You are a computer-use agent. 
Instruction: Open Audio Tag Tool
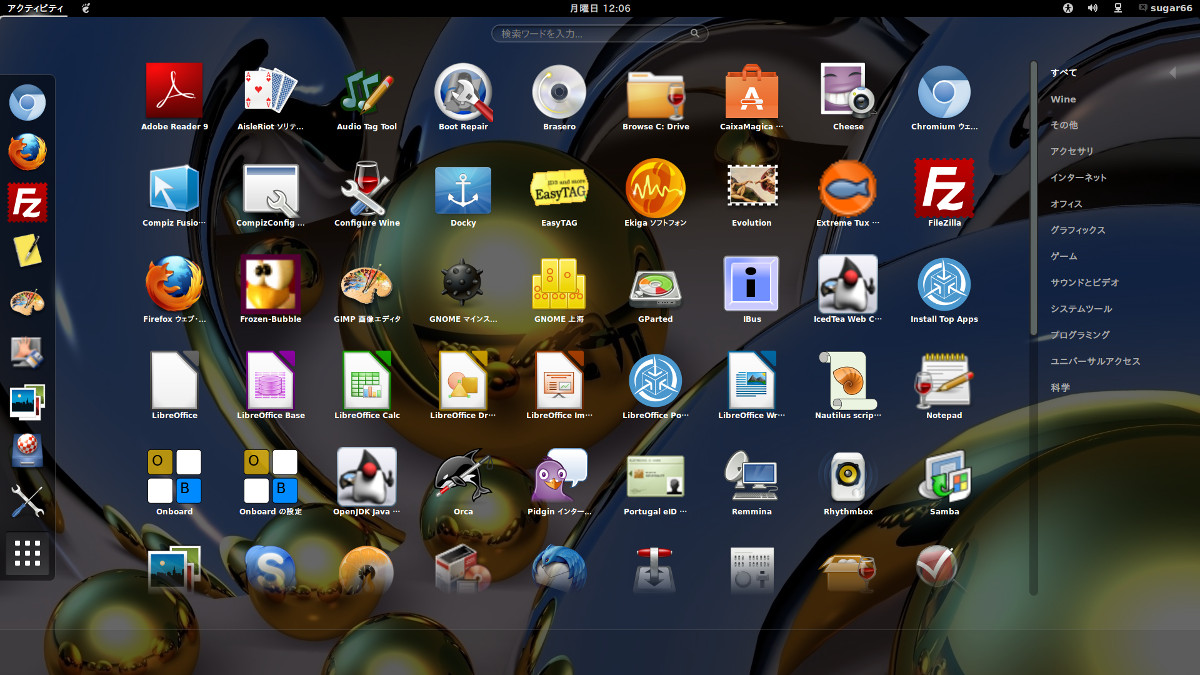click(x=367, y=91)
